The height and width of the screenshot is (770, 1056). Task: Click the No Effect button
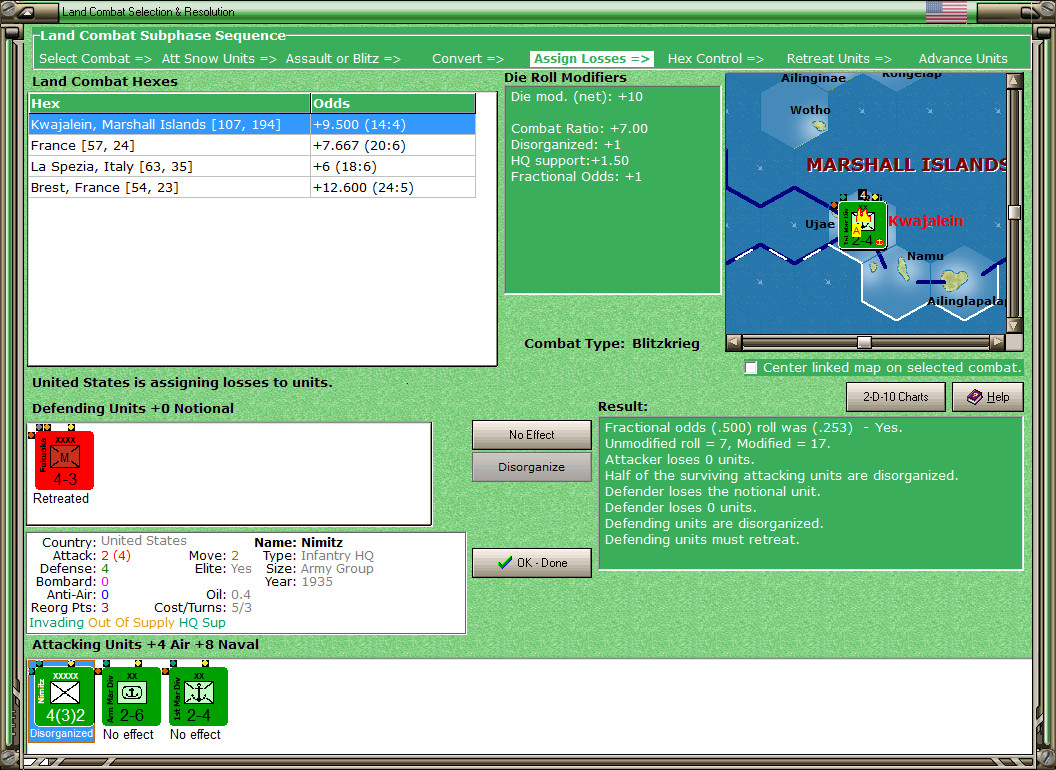coord(531,435)
